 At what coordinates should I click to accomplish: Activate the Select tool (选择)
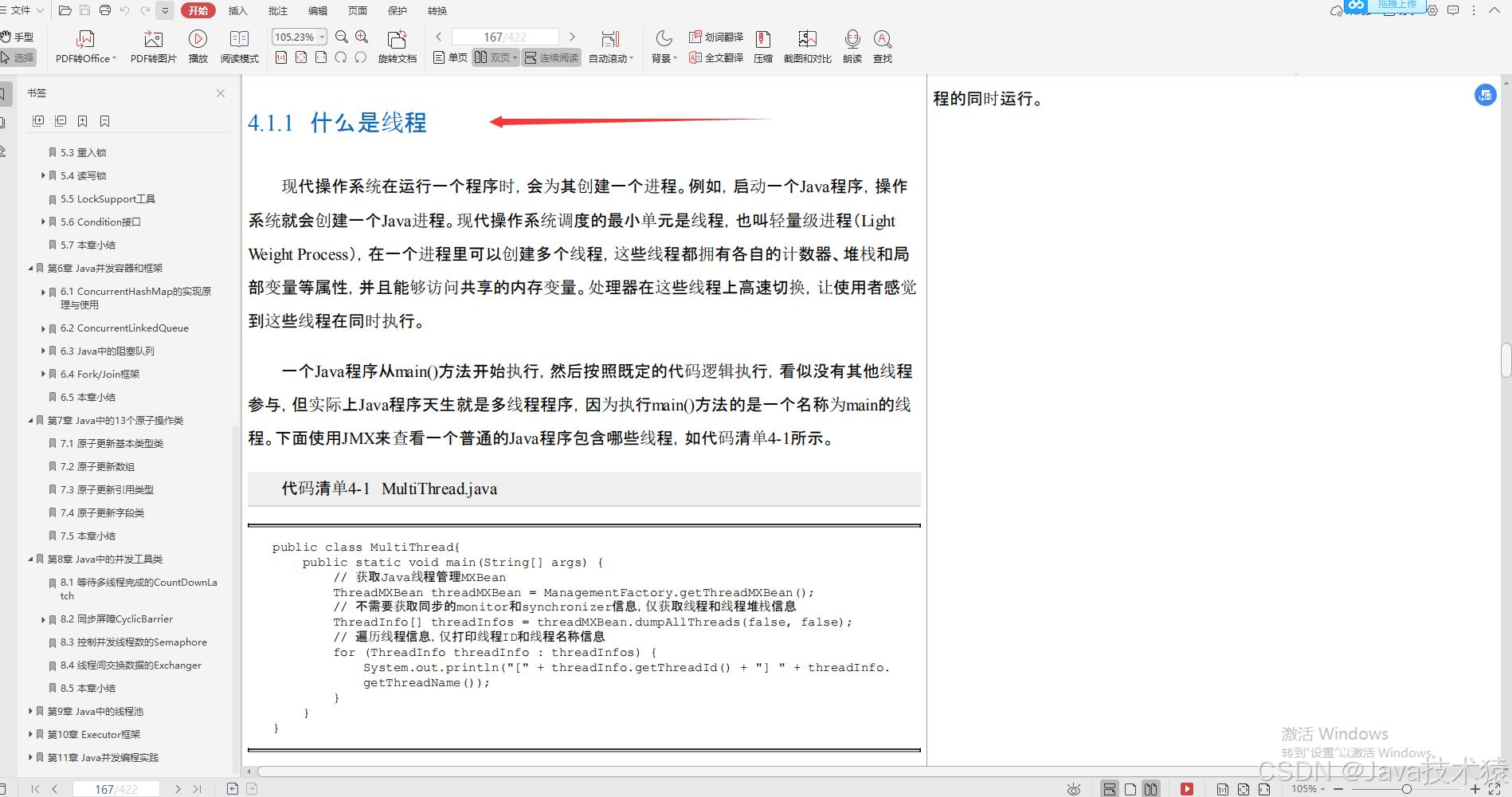point(18,57)
